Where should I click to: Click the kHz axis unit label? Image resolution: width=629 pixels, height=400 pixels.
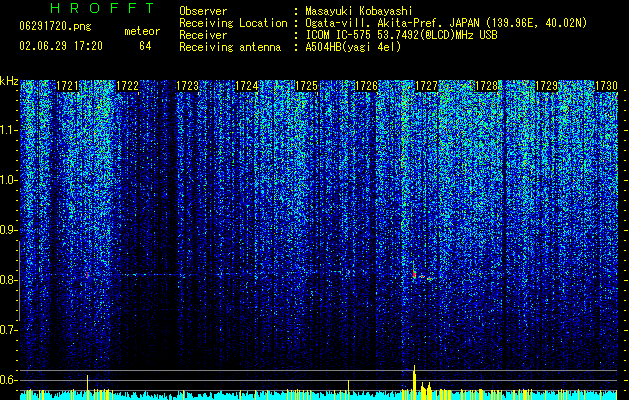[9, 81]
